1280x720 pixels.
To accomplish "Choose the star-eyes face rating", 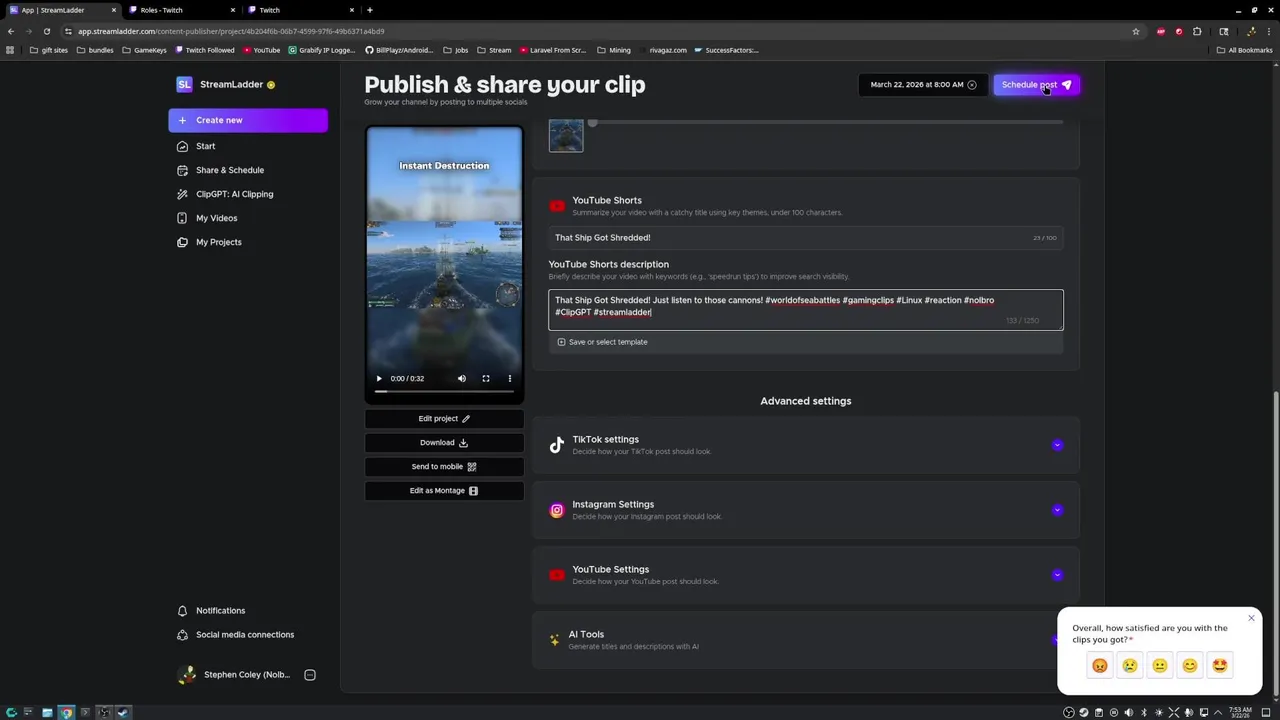I will 1220,666.
